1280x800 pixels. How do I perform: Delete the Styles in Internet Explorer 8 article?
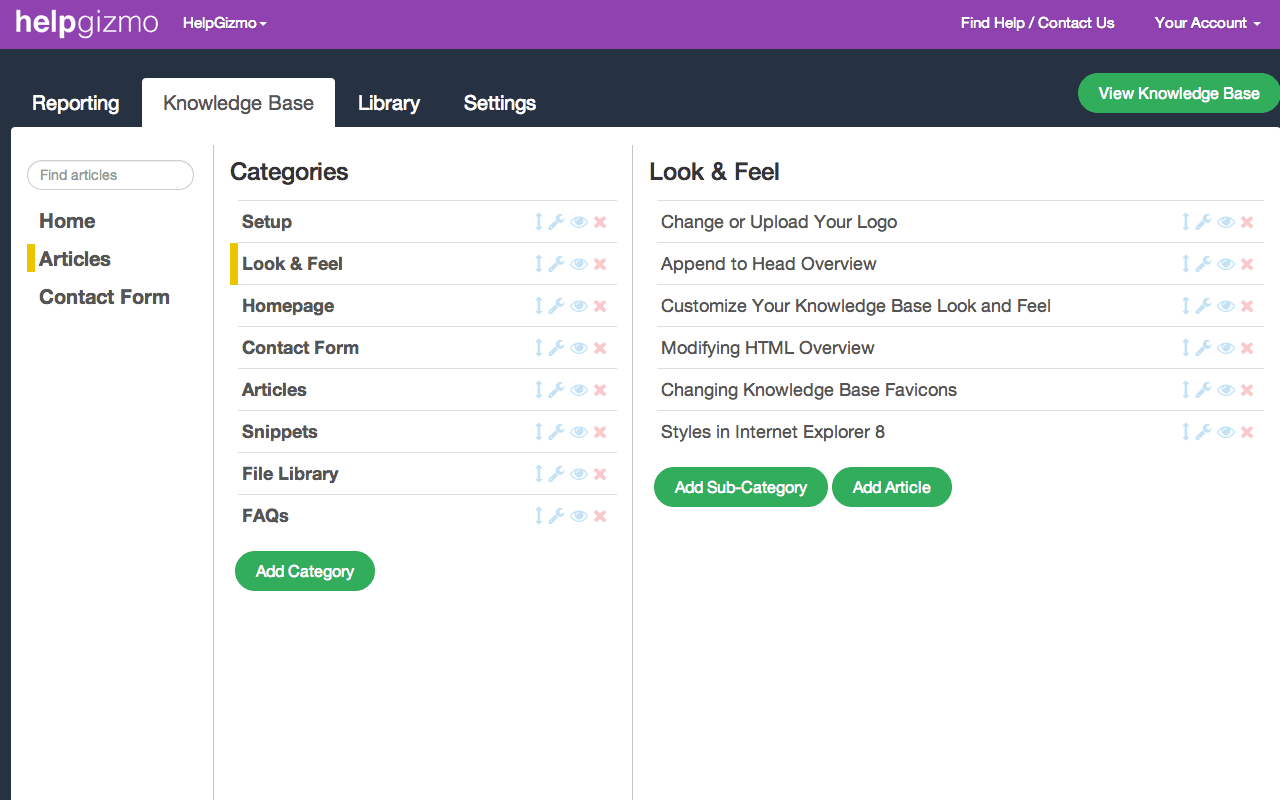1247,432
